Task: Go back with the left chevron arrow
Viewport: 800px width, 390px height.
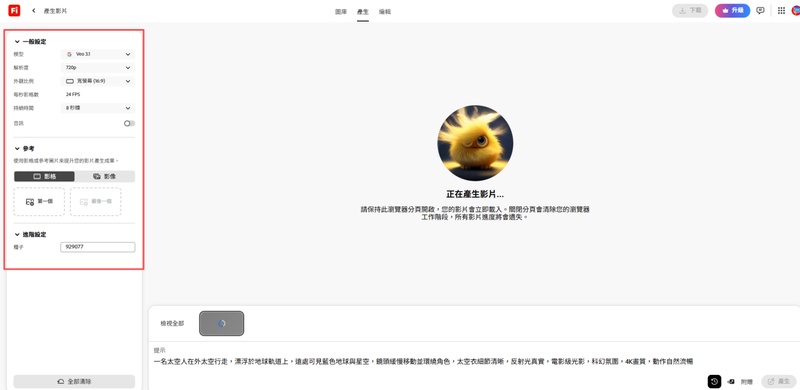Action: 34,11
